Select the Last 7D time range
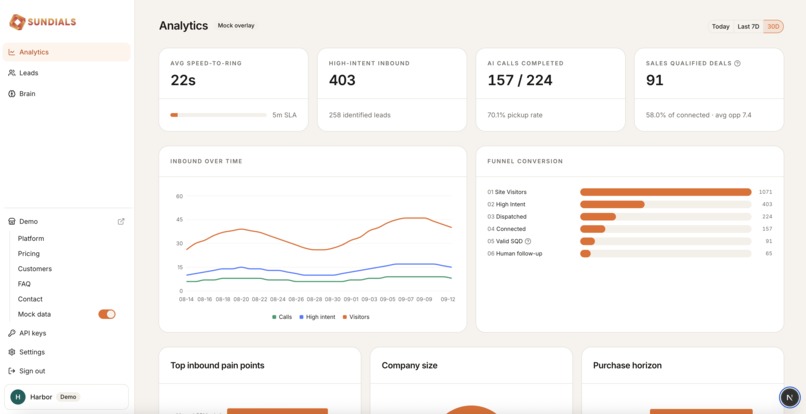The width and height of the screenshot is (806, 414). click(748, 27)
